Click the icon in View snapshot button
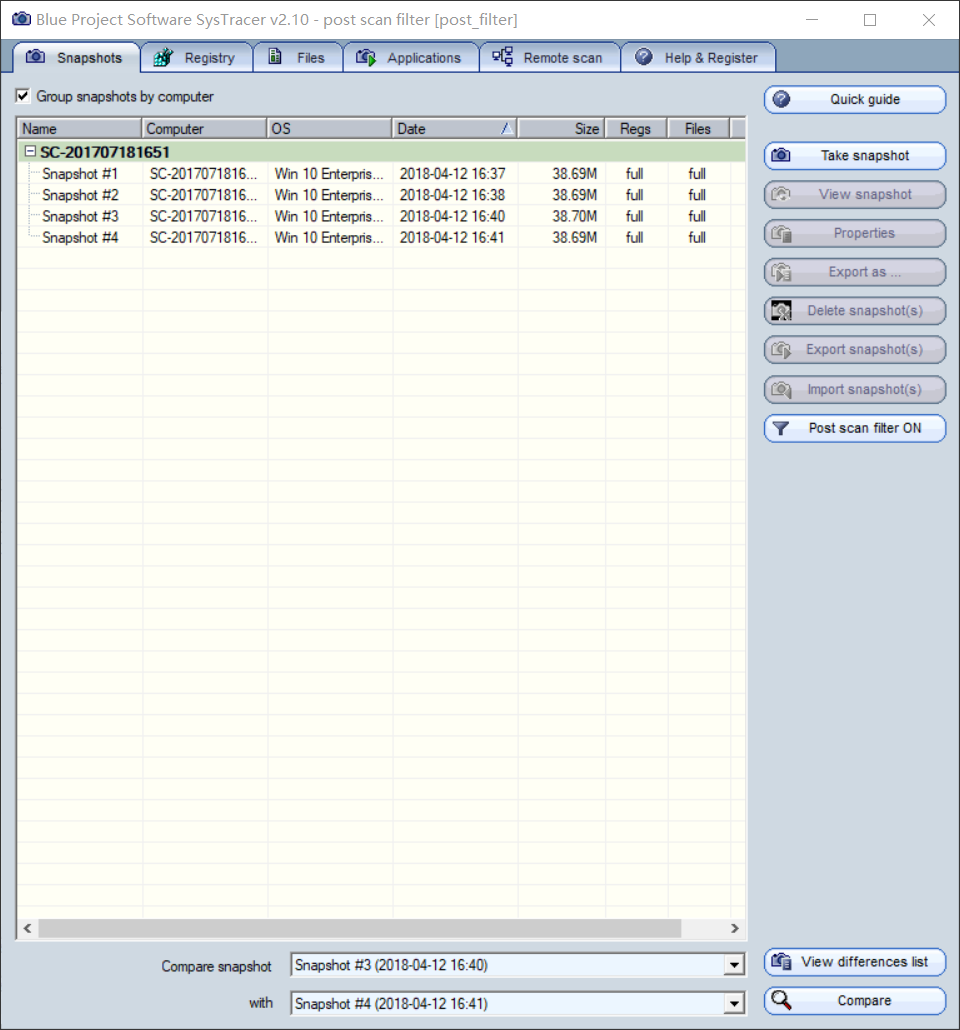This screenshot has width=960, height=1030. coord(781,194)
